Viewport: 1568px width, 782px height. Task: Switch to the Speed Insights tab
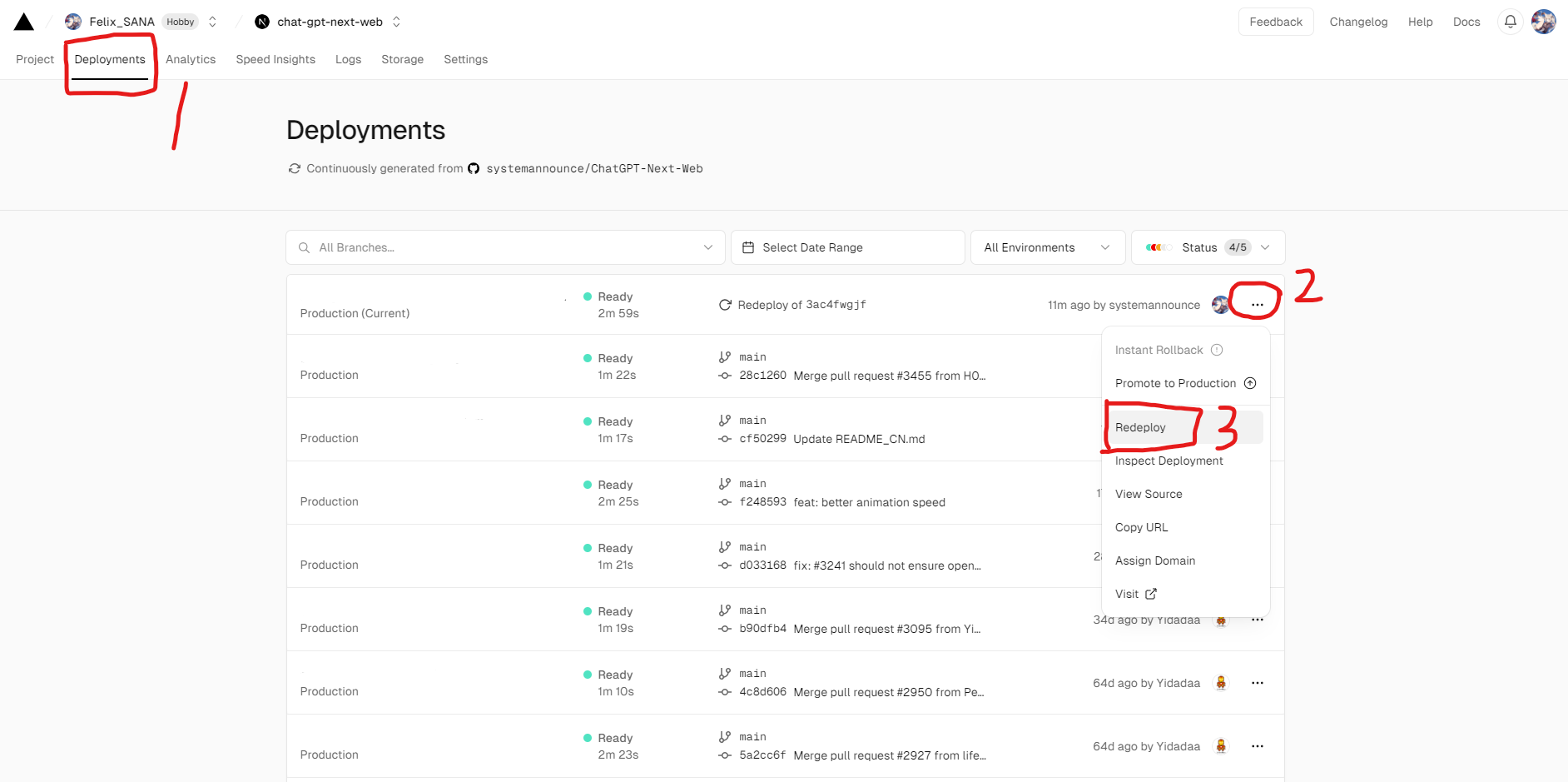point(275,59)
